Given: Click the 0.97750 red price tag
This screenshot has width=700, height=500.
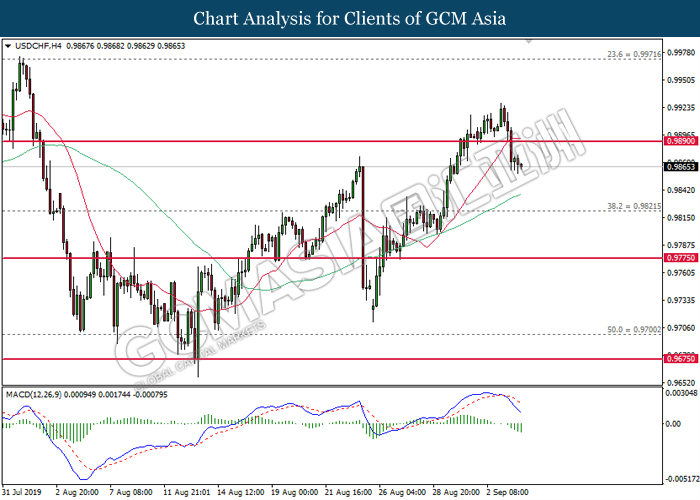Looking at the screenshot, I should tap(680, 258).
